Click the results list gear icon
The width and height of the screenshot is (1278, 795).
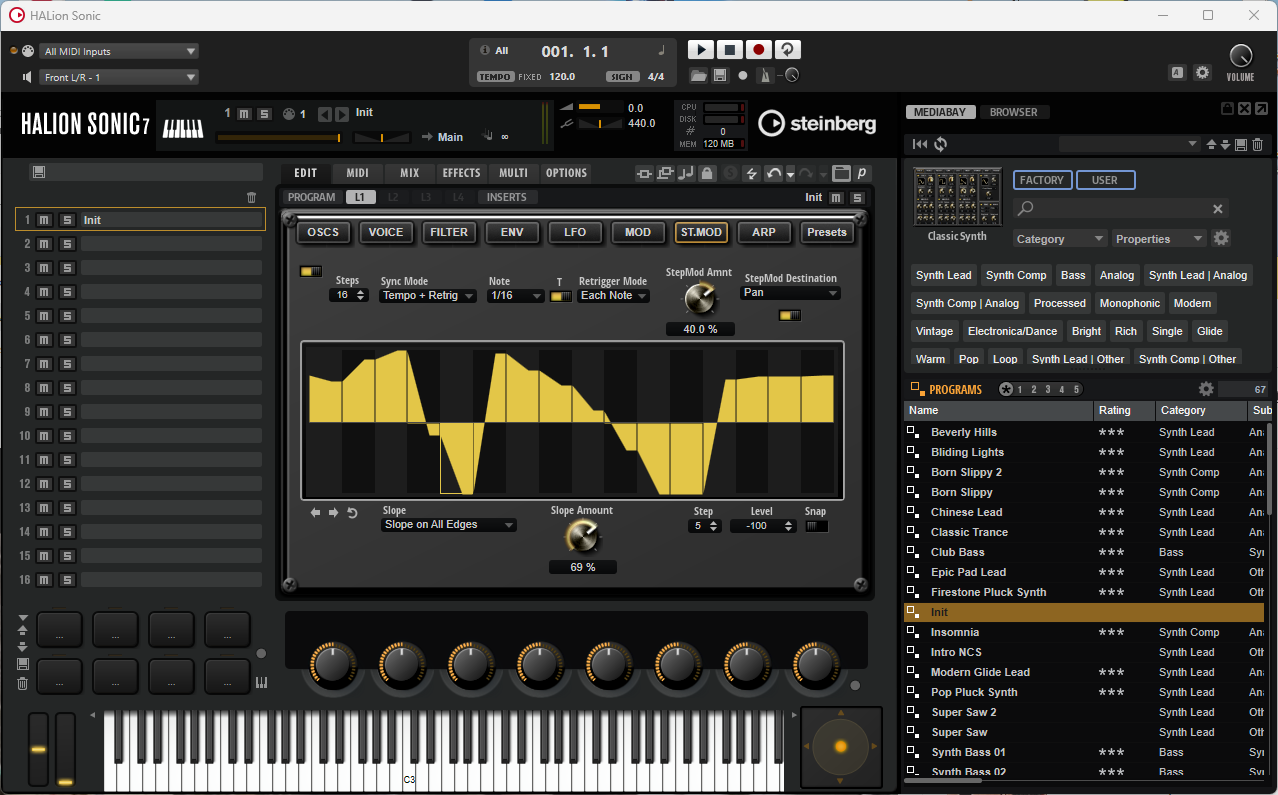1206,389
